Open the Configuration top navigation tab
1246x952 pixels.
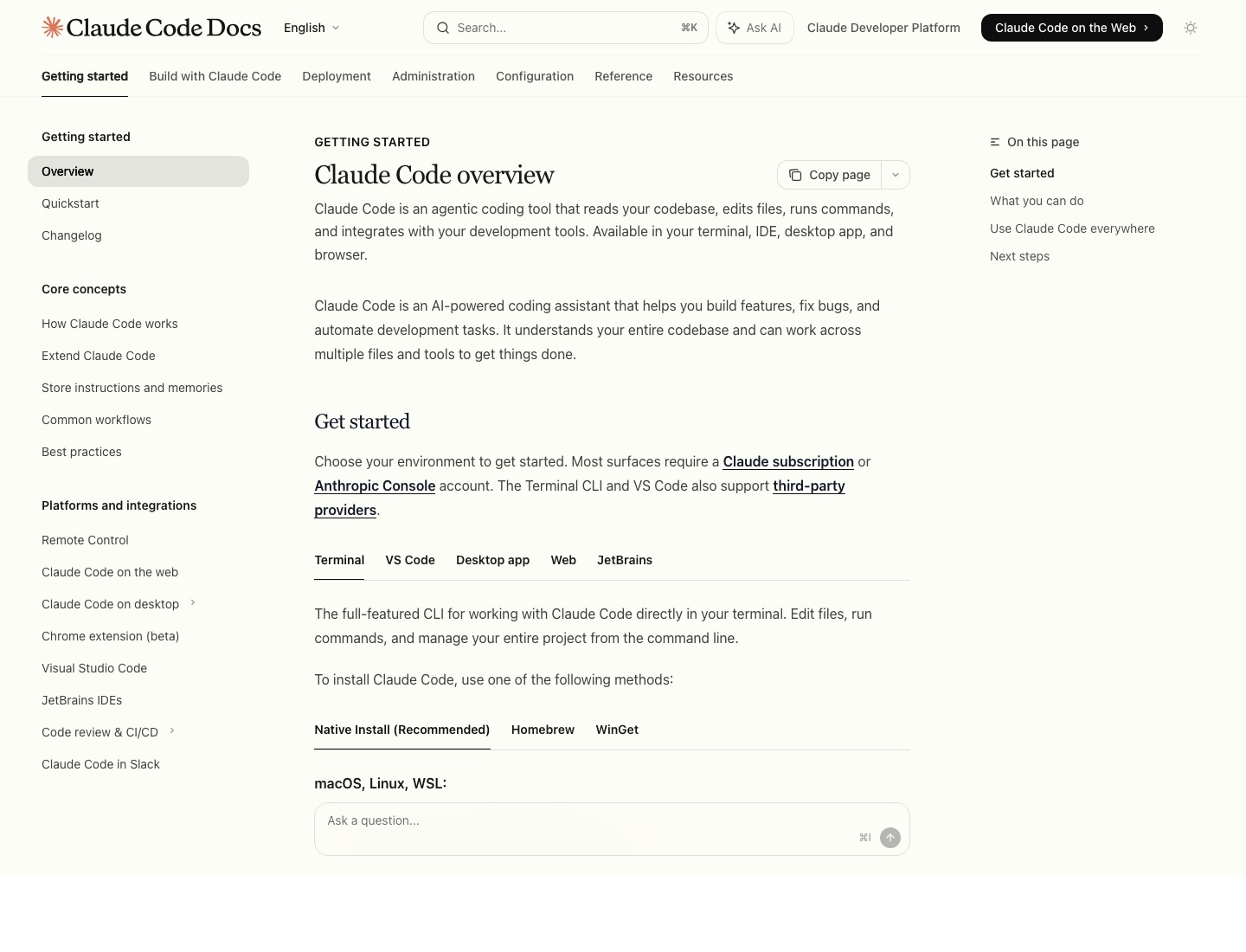pyautogui.click(x=535, y=76)
